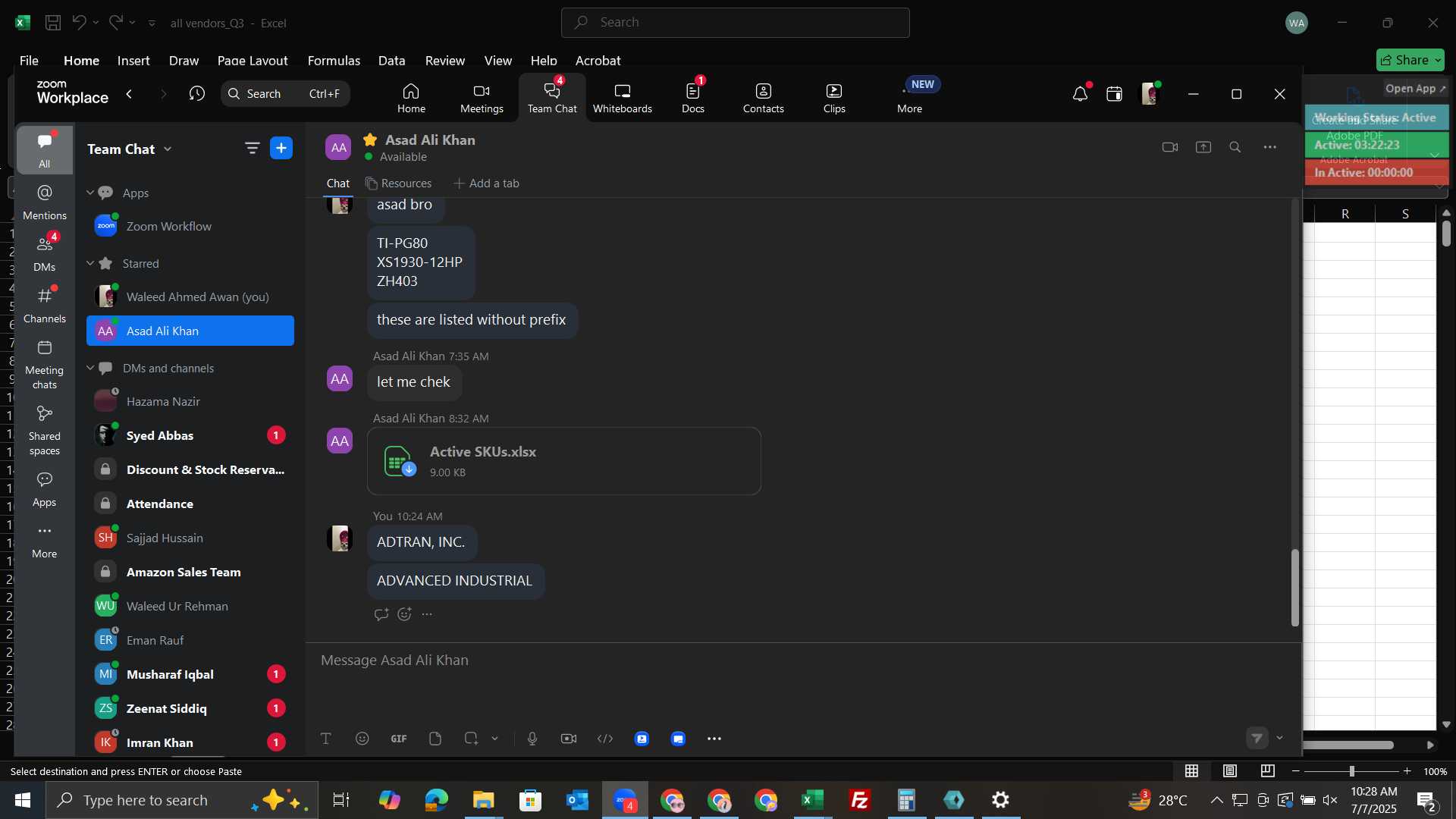Open emoji picker in composer

point(362,739)
